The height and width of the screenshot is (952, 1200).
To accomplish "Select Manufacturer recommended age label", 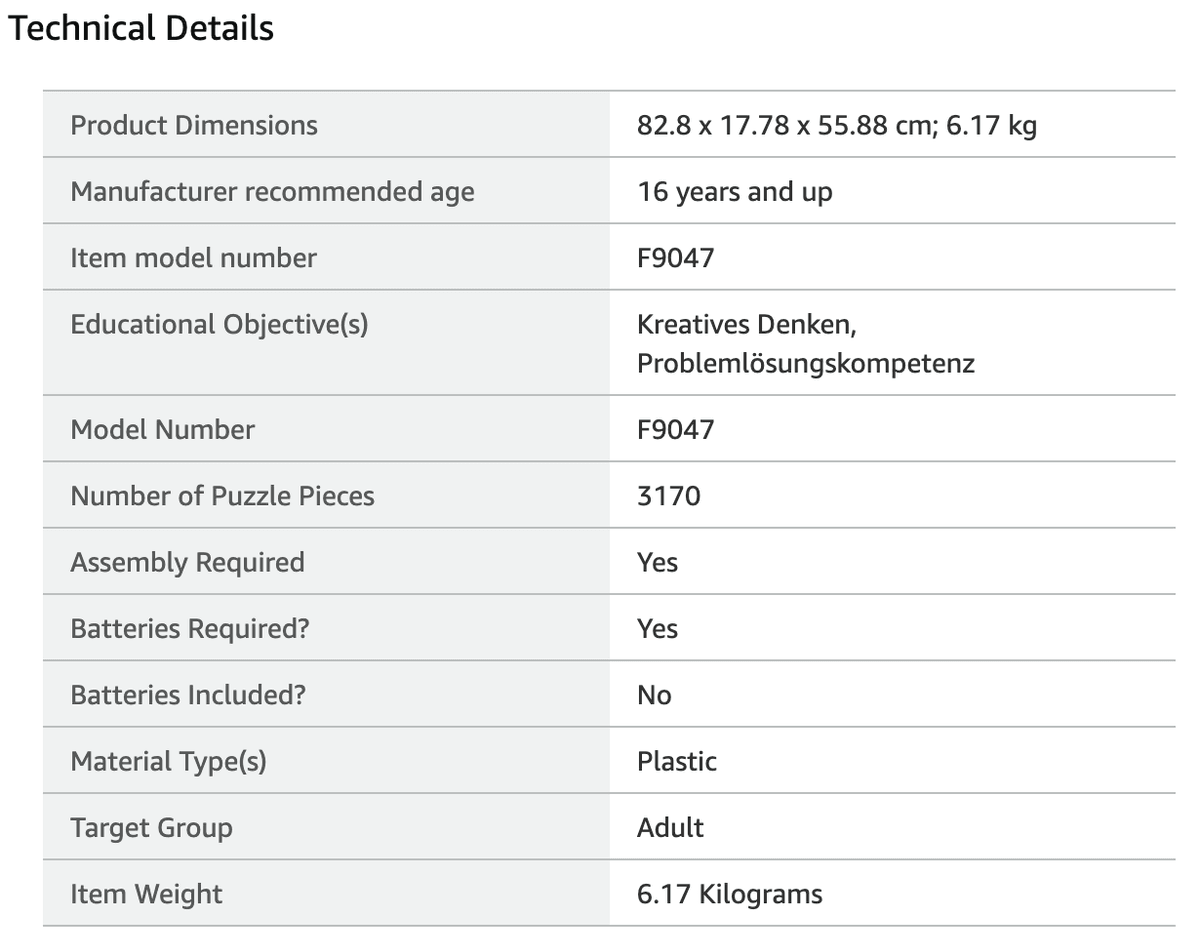I will [x=272, y=191].
